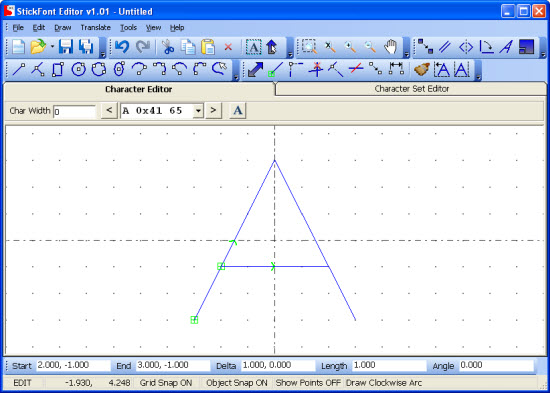Click the Delta value field
This screenshot has width=550, height=393.
tap(278, 366)
